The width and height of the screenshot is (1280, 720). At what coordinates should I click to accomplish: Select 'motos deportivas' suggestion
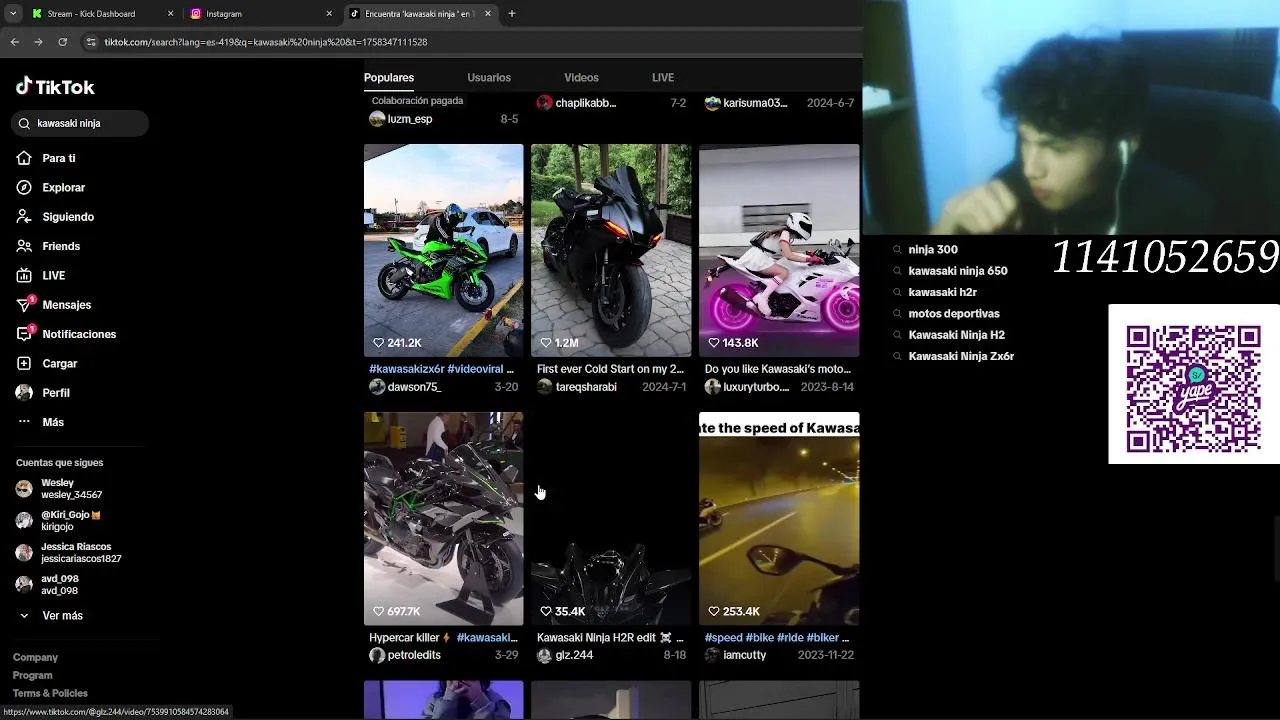tap(954, 314)
